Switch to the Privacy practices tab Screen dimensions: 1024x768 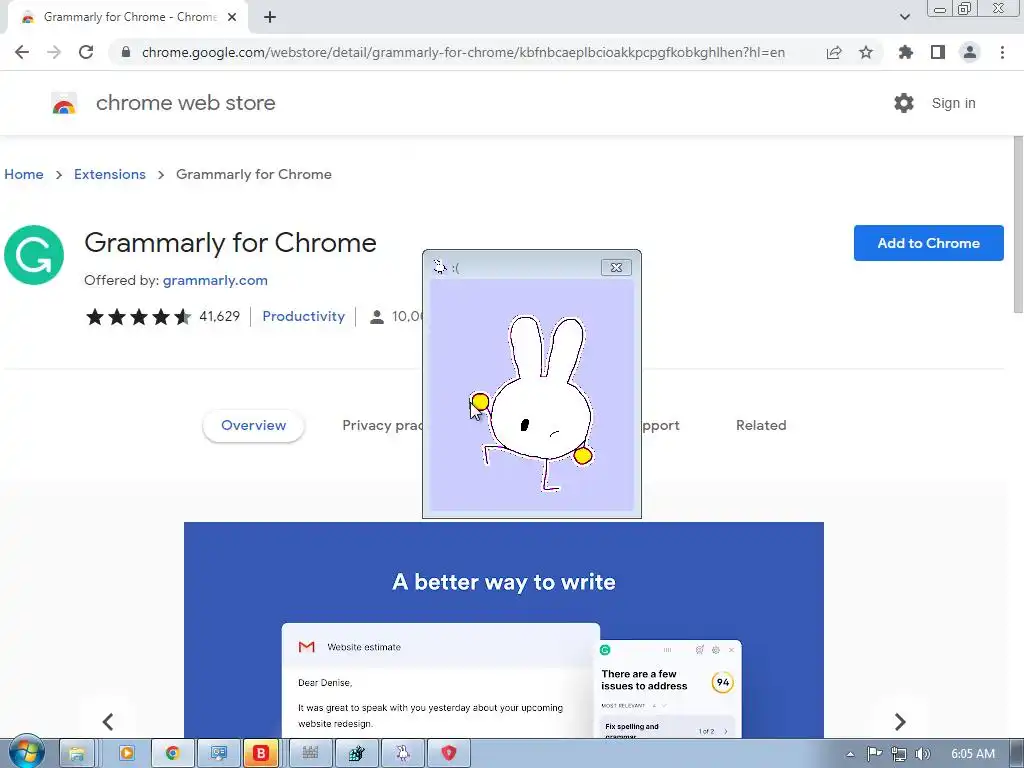pyautogui.click(x=382, y=425)
